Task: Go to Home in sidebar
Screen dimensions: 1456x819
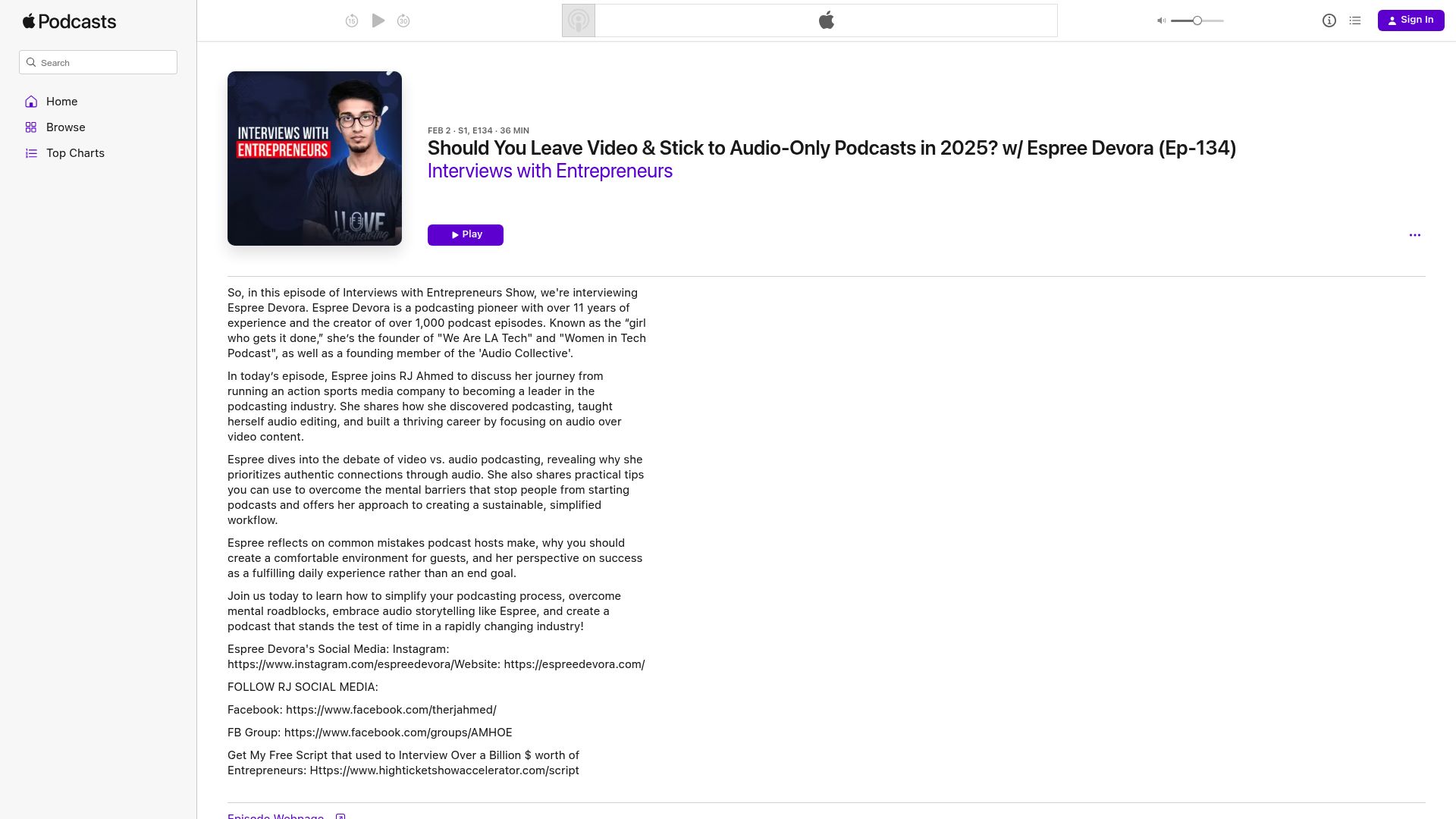Action: click(61, 102)
